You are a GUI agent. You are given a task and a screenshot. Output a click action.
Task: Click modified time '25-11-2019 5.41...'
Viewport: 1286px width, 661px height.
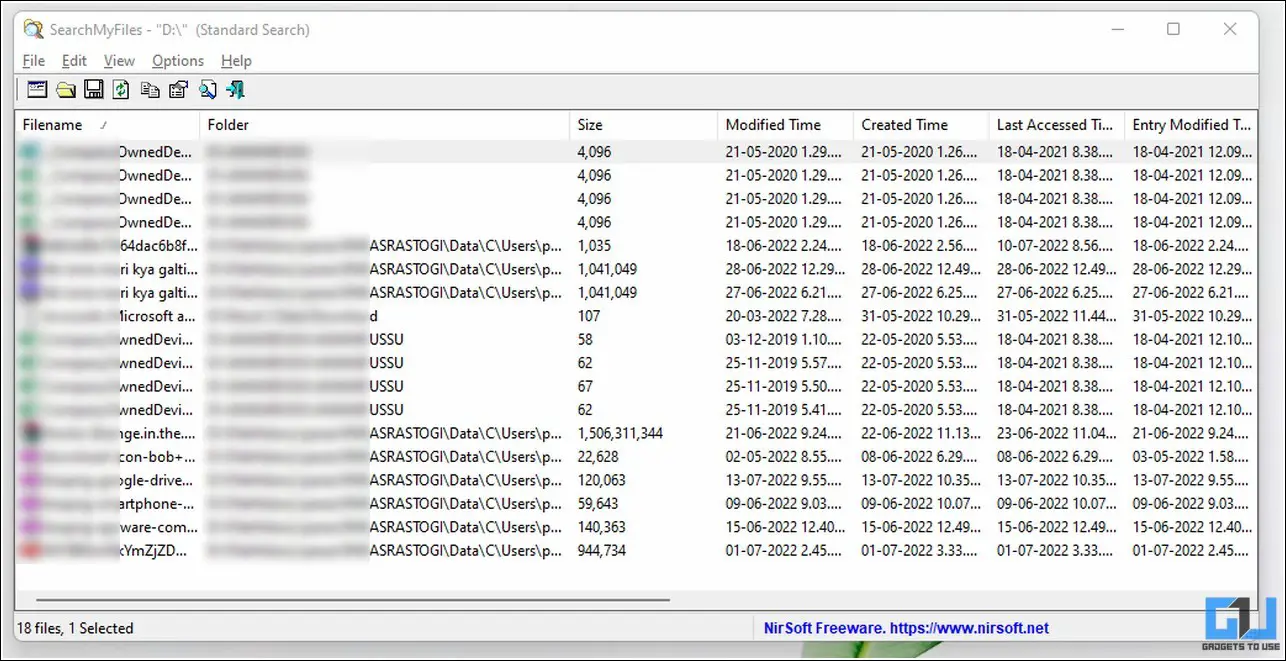coord(784,410)
